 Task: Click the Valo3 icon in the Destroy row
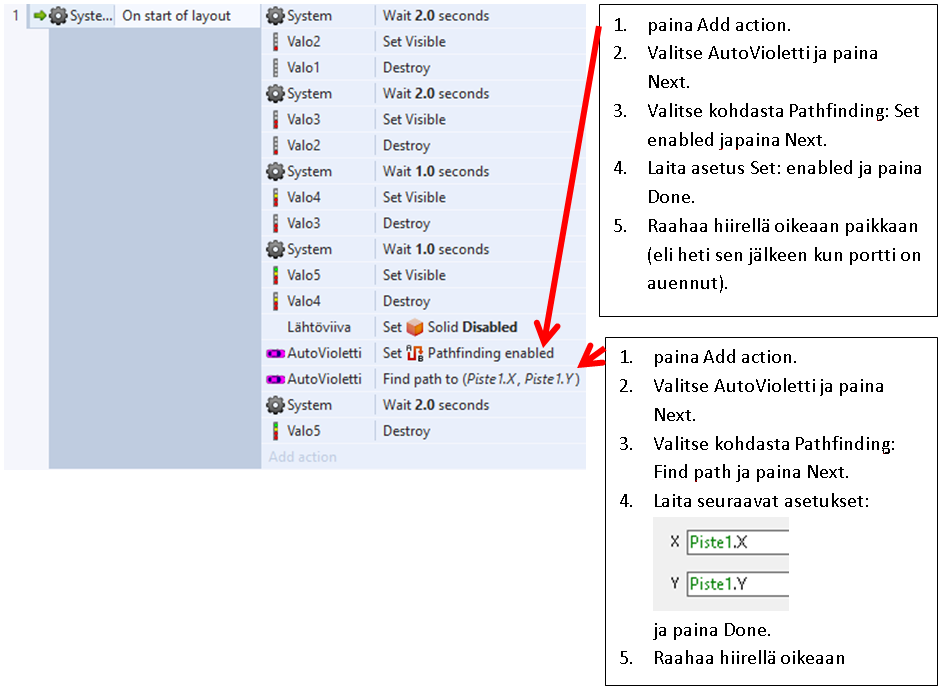click(275, 224)
